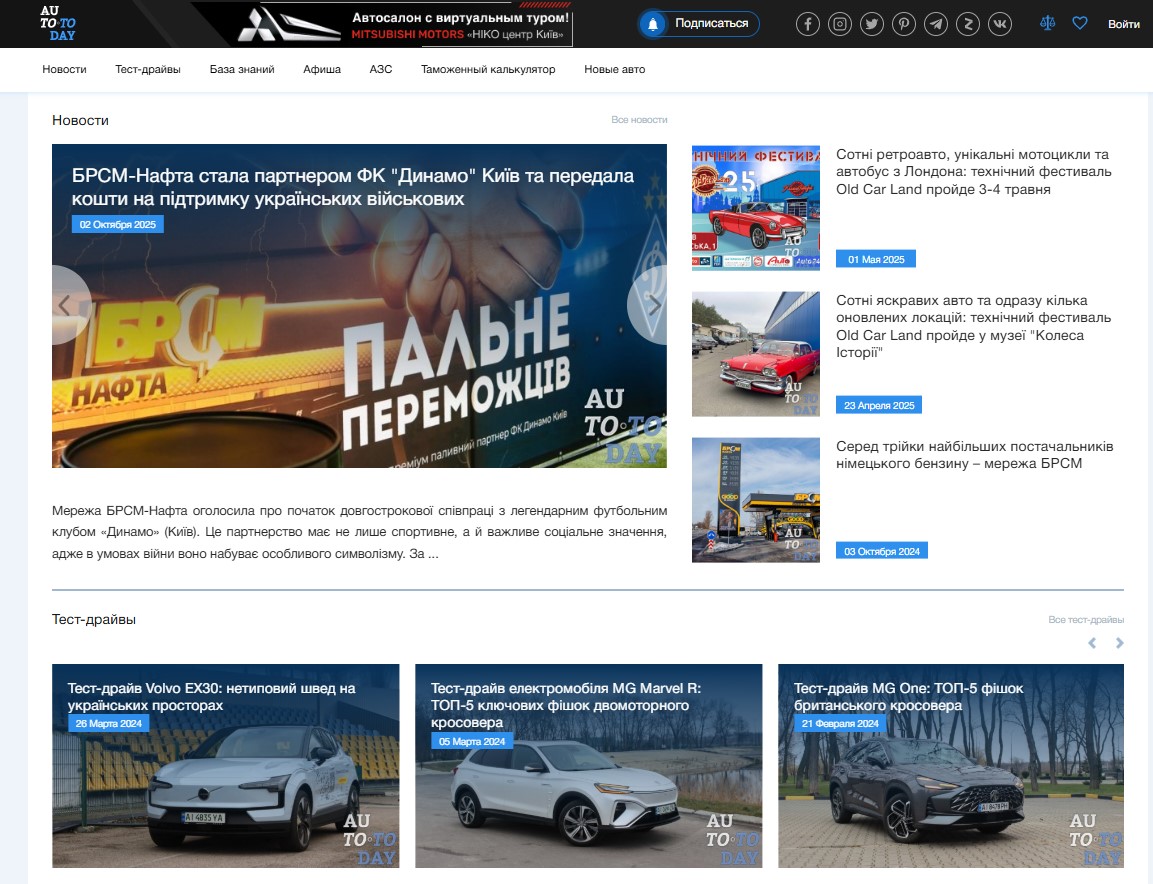
Task: Open MG Marvel R test-drive card
Action: pos(589,766)
